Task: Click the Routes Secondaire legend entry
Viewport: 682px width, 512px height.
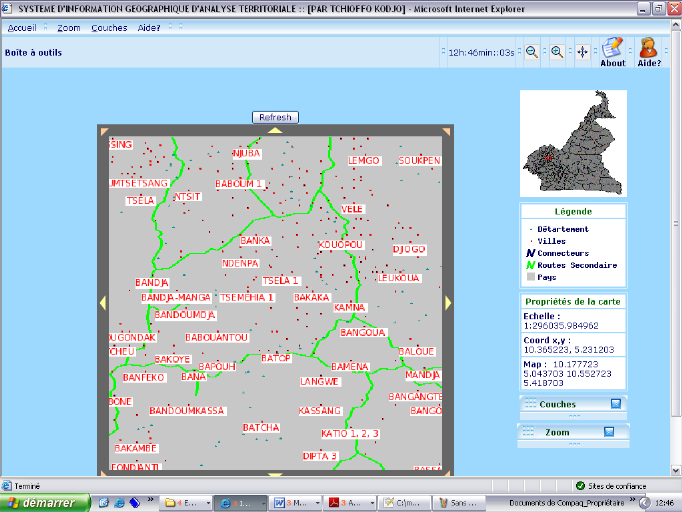Action: [576, 265]
